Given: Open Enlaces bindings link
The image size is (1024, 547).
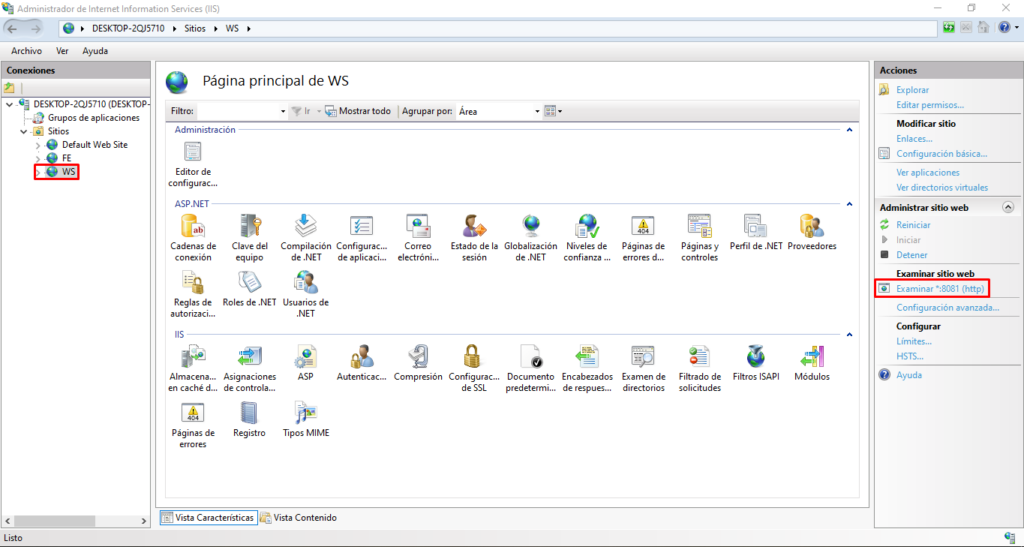Looking at the screenshot, I should click(914, 138).
